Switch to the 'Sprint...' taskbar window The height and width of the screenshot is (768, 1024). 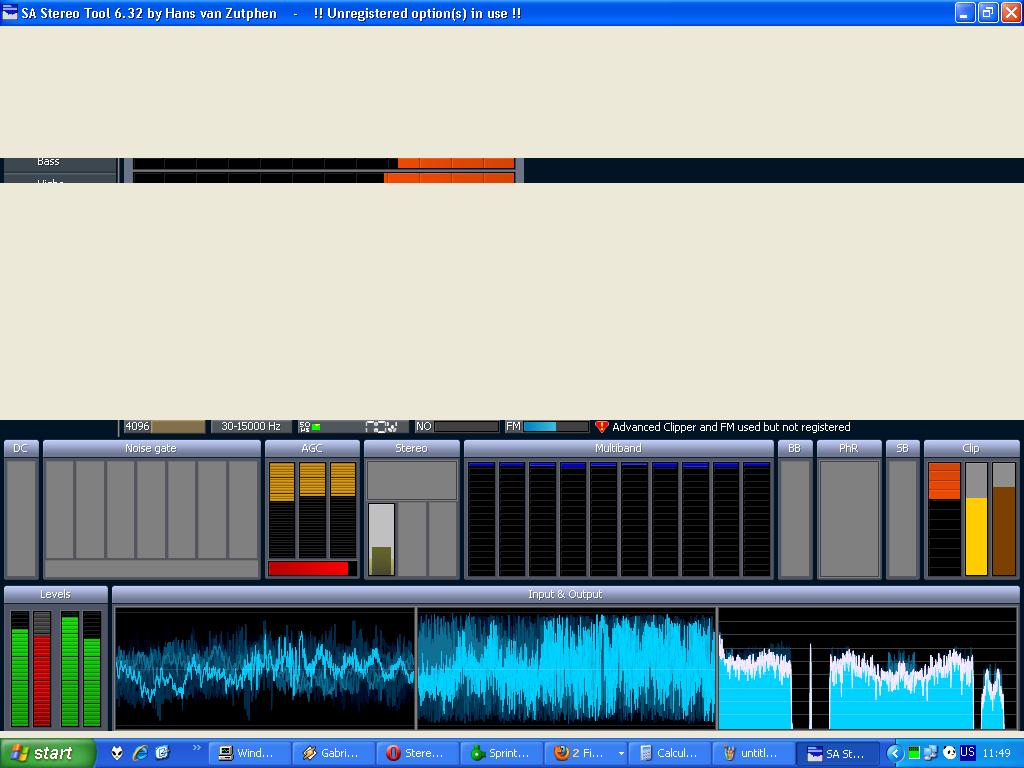pos(503,753)
